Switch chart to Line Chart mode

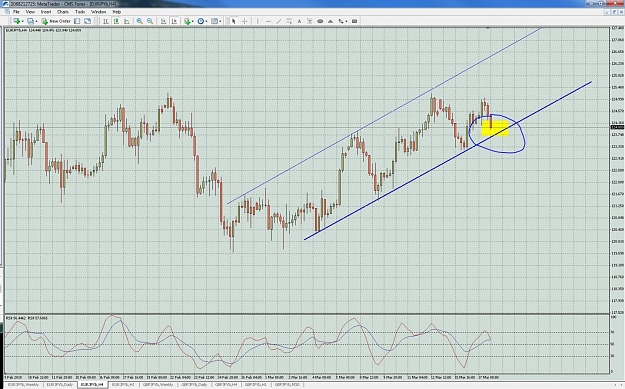coord(126,21)
